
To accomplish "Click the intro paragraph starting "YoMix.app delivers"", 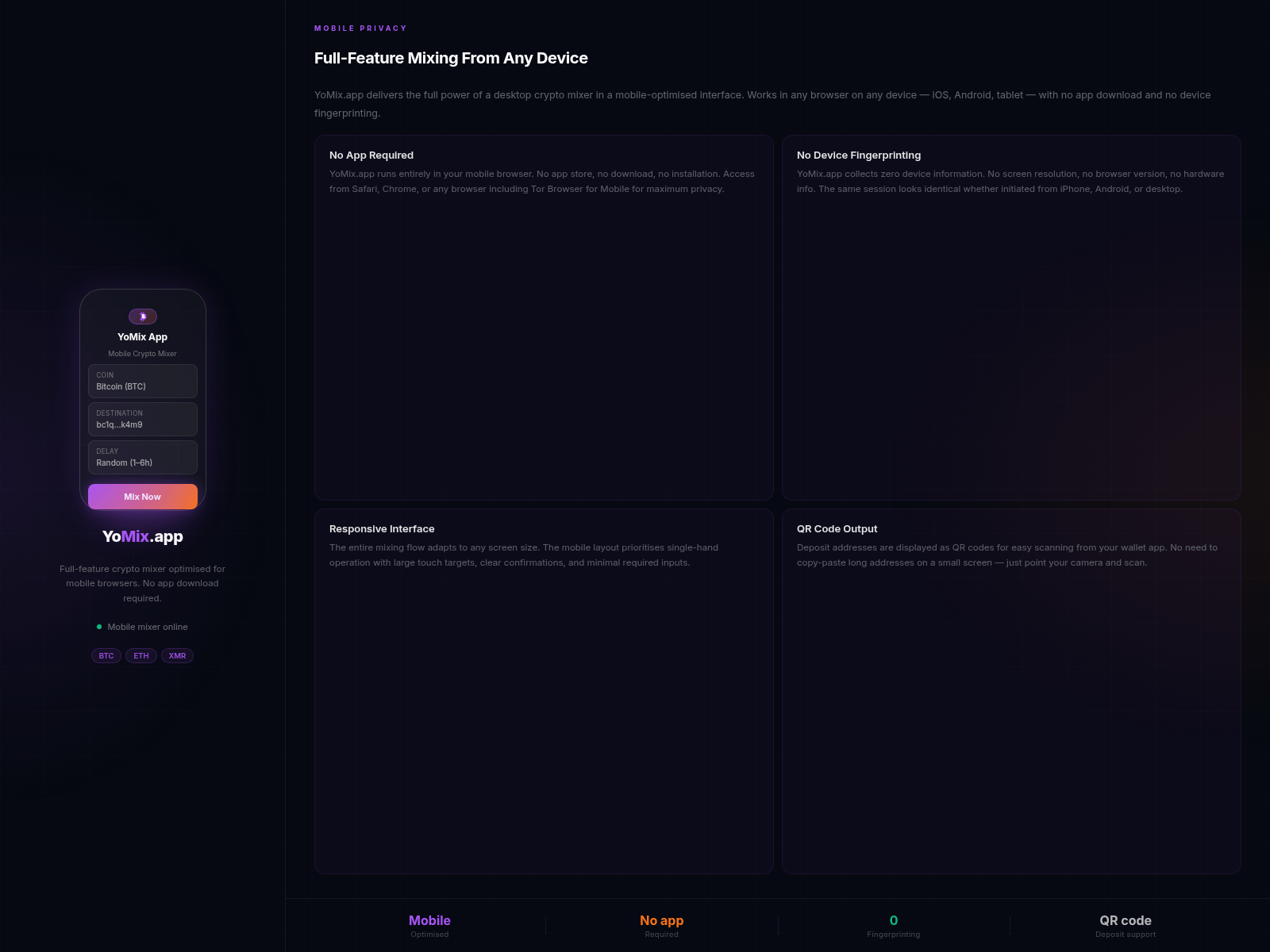I will (762, 104).
